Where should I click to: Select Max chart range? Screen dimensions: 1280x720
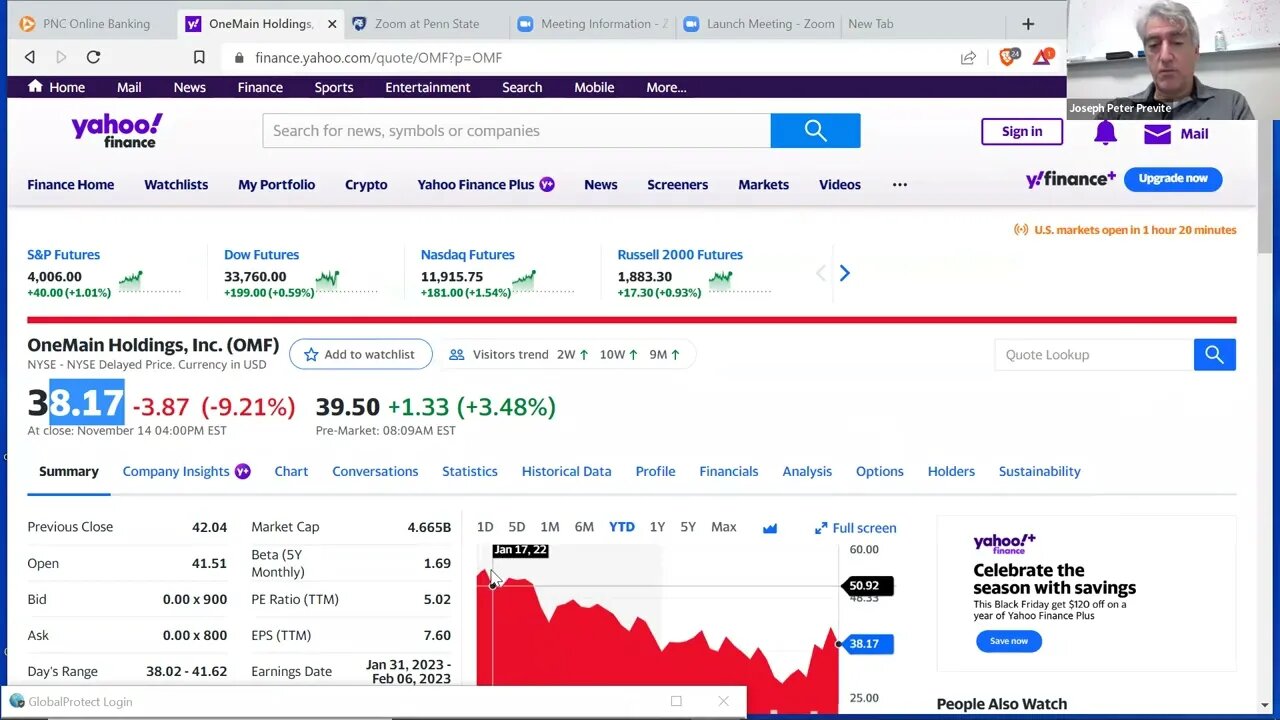coord(723,527)
